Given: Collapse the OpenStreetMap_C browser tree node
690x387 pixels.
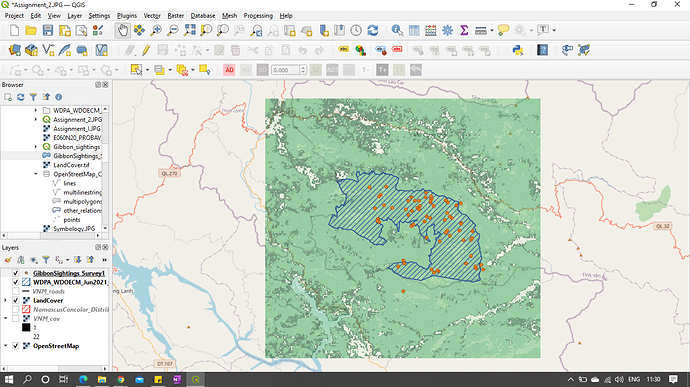Looking at the screenshot, I should 36,174.
